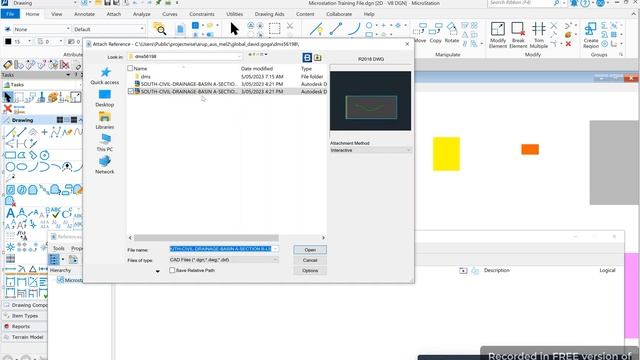
Task: Switch to the Drawing Aids ribbon tab
Action: click(x=269, y=14)
